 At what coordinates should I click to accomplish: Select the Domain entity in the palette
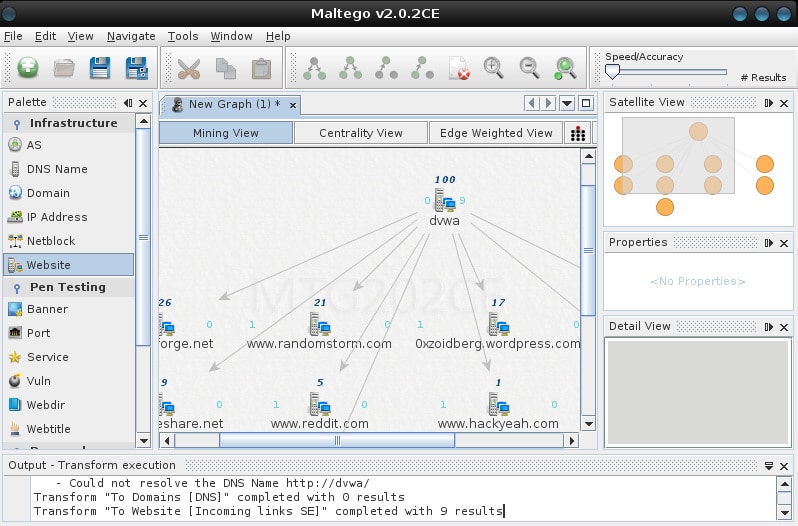[69, 193]
